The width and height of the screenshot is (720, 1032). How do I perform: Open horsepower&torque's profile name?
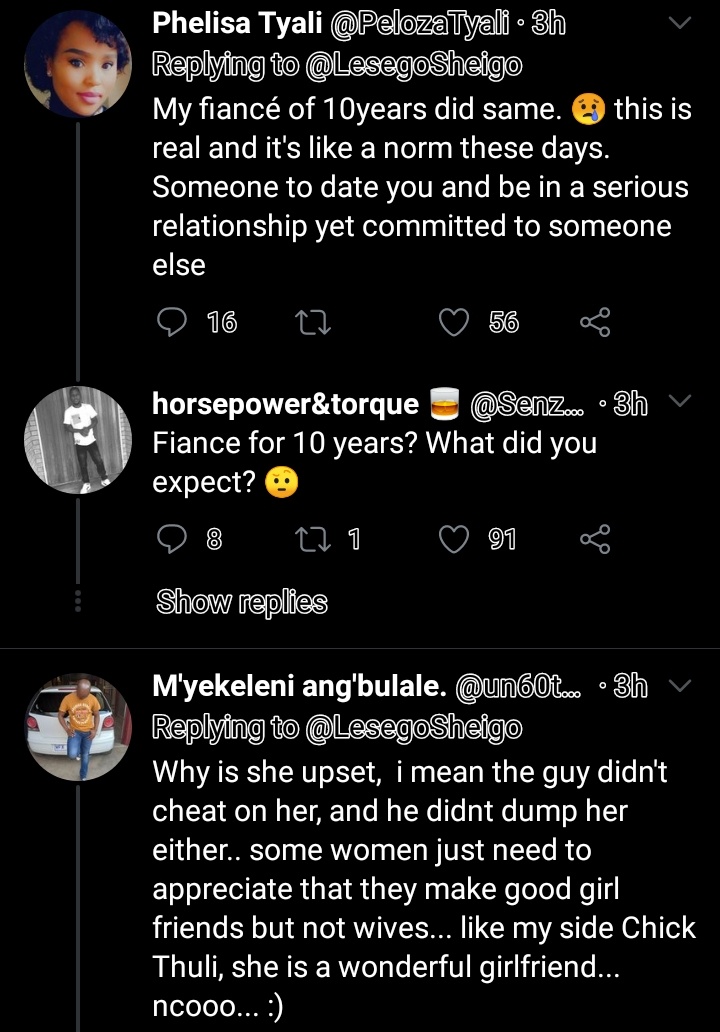coord(285,403)
